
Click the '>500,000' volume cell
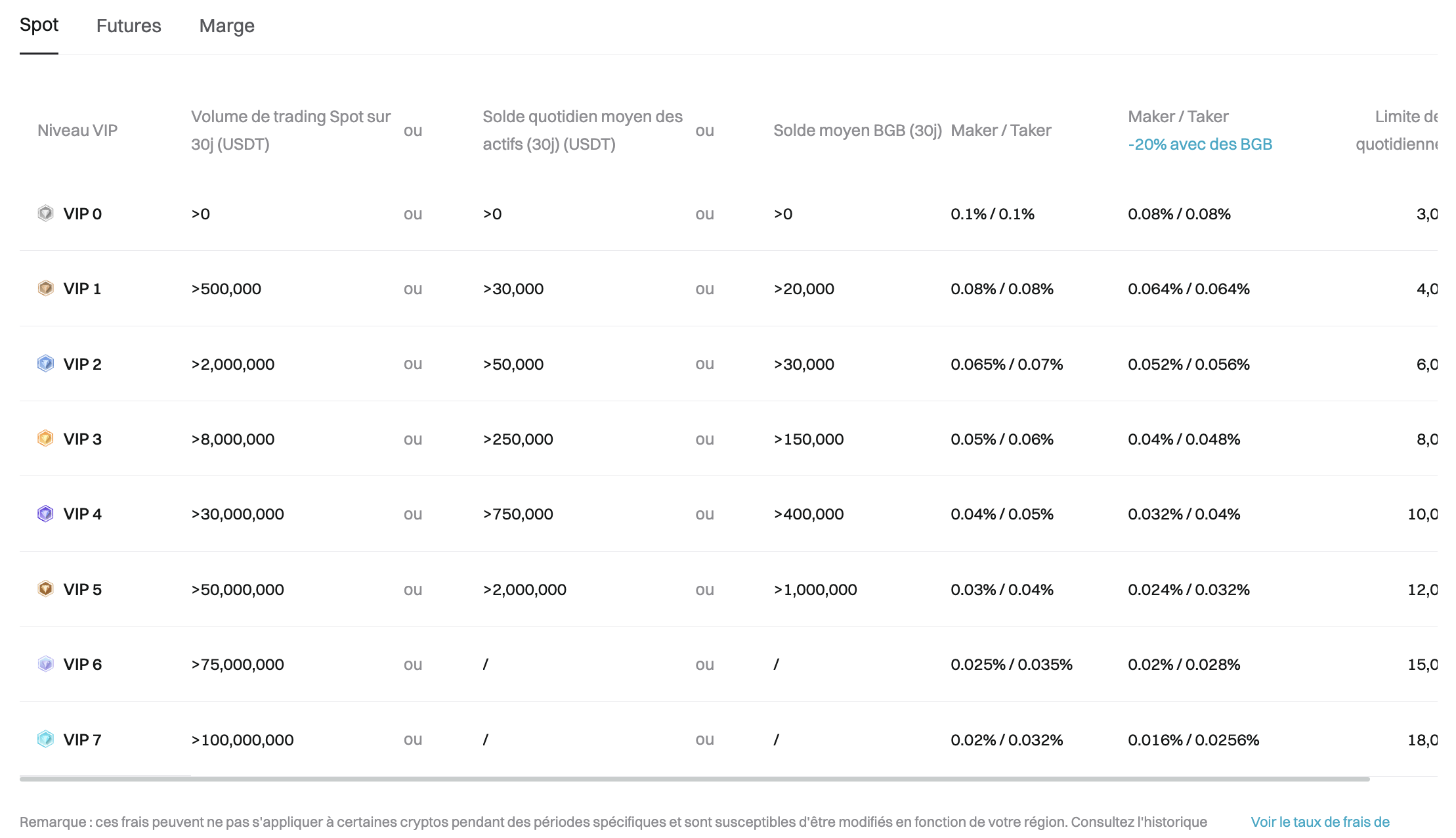click(x=226, y=288)
